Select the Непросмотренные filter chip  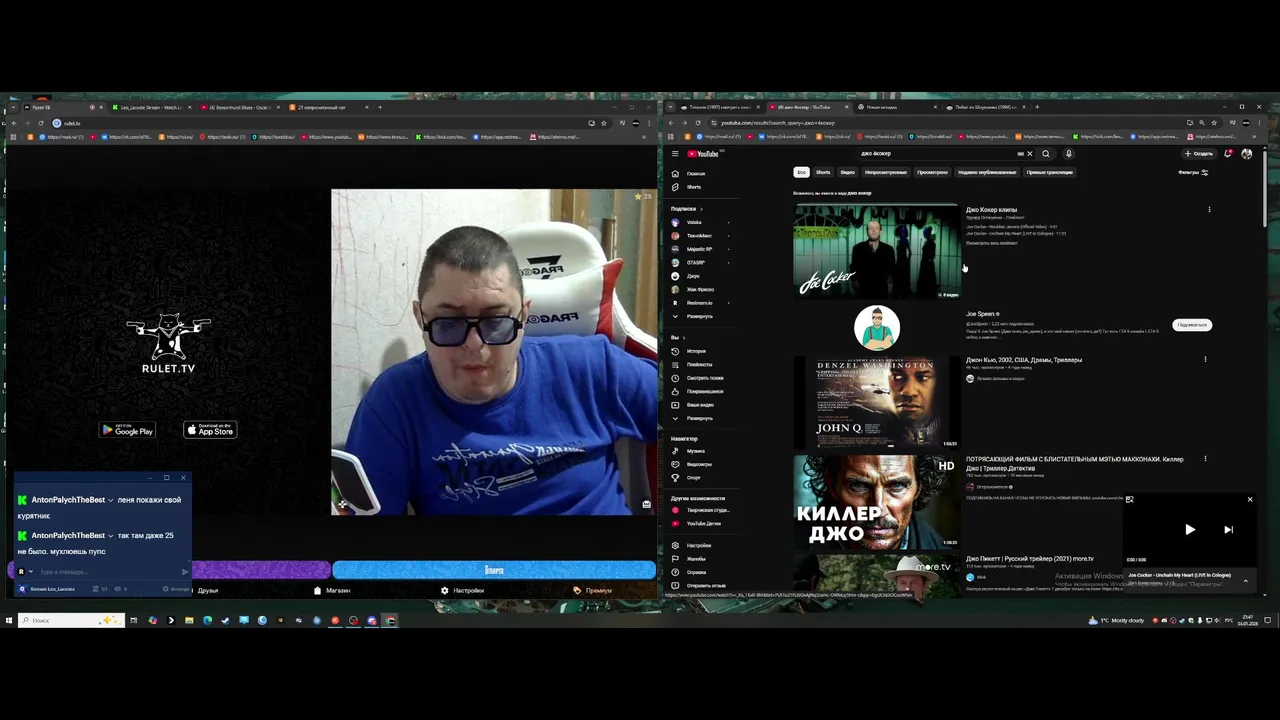pyautogui.click(x=886, y=172)
